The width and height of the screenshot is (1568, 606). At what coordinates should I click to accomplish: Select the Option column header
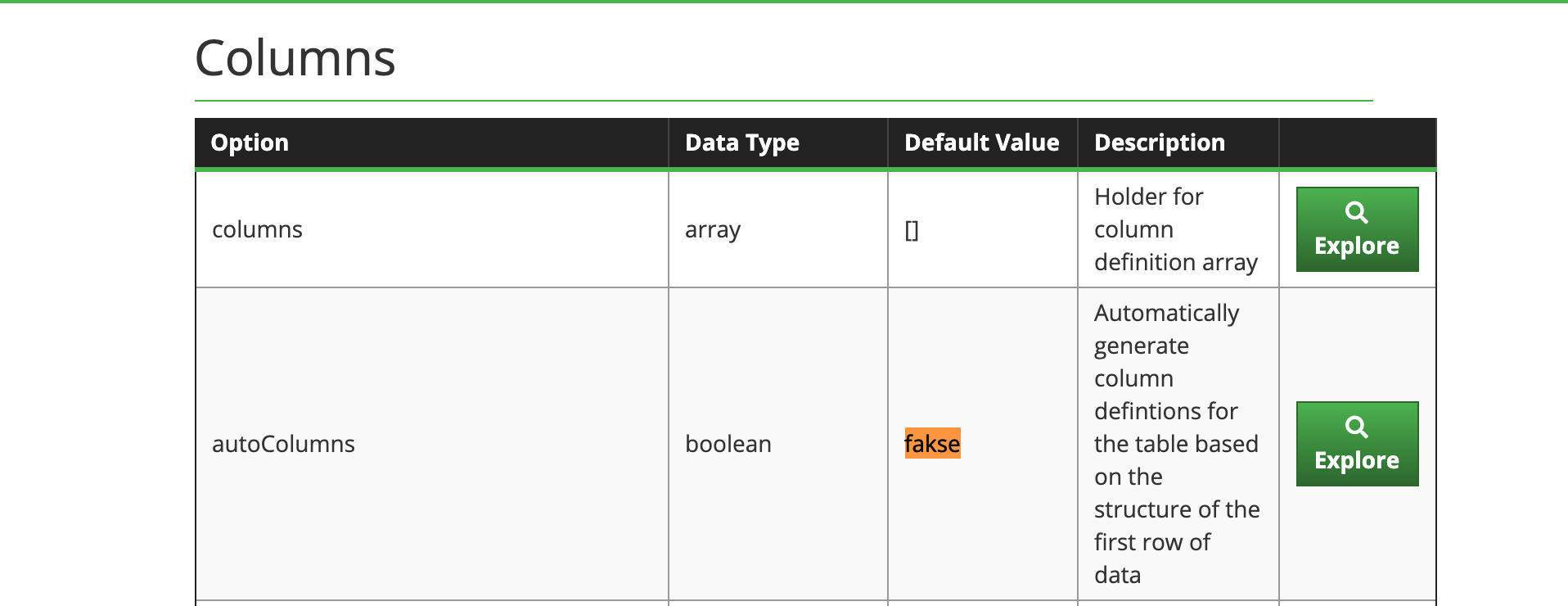point(250,142)
